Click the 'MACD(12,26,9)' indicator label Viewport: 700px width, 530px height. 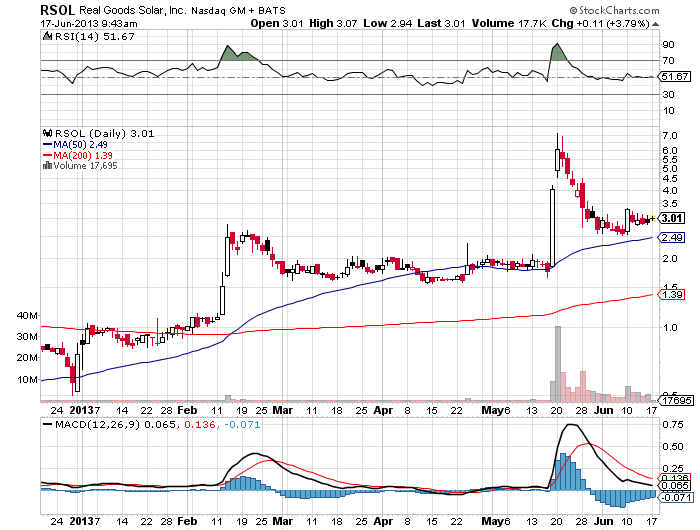click(96, 424)
